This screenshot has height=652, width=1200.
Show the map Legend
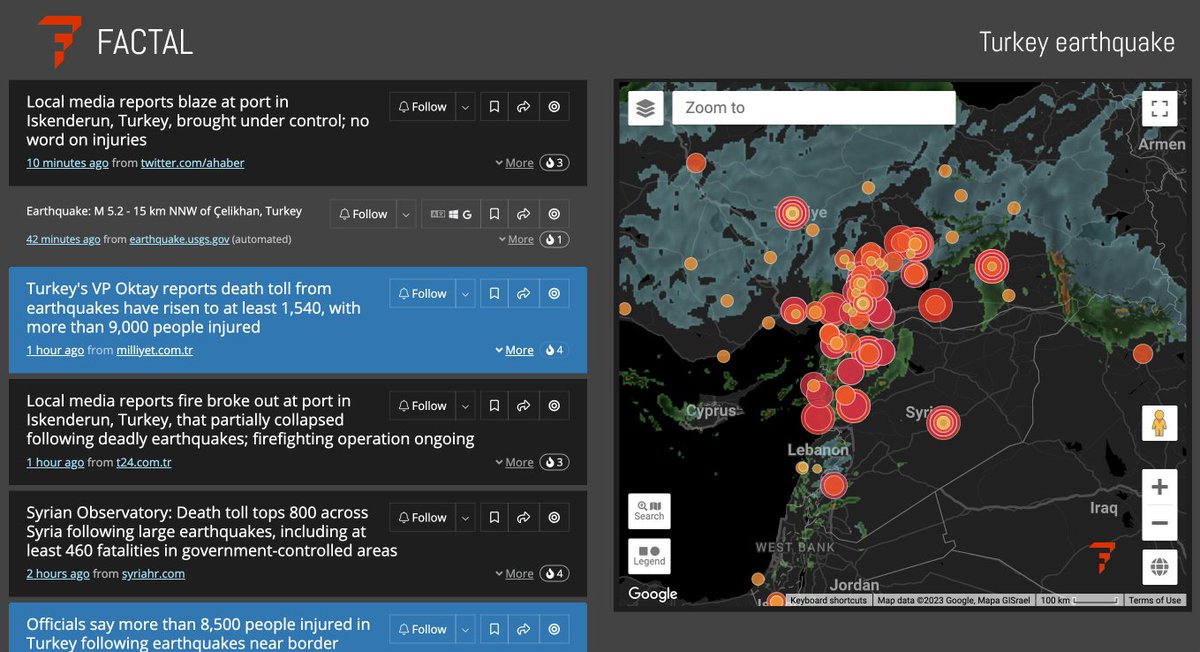649,556
